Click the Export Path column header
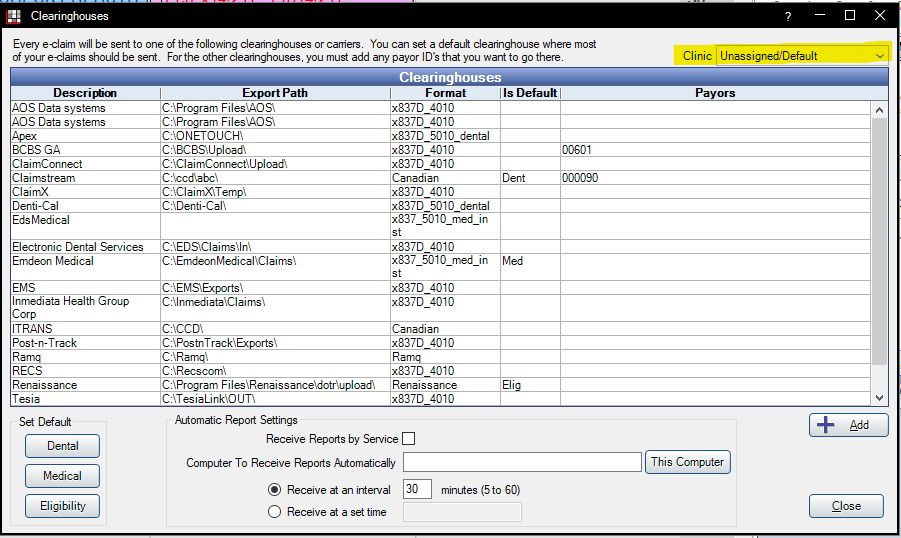 pos(275,93)
